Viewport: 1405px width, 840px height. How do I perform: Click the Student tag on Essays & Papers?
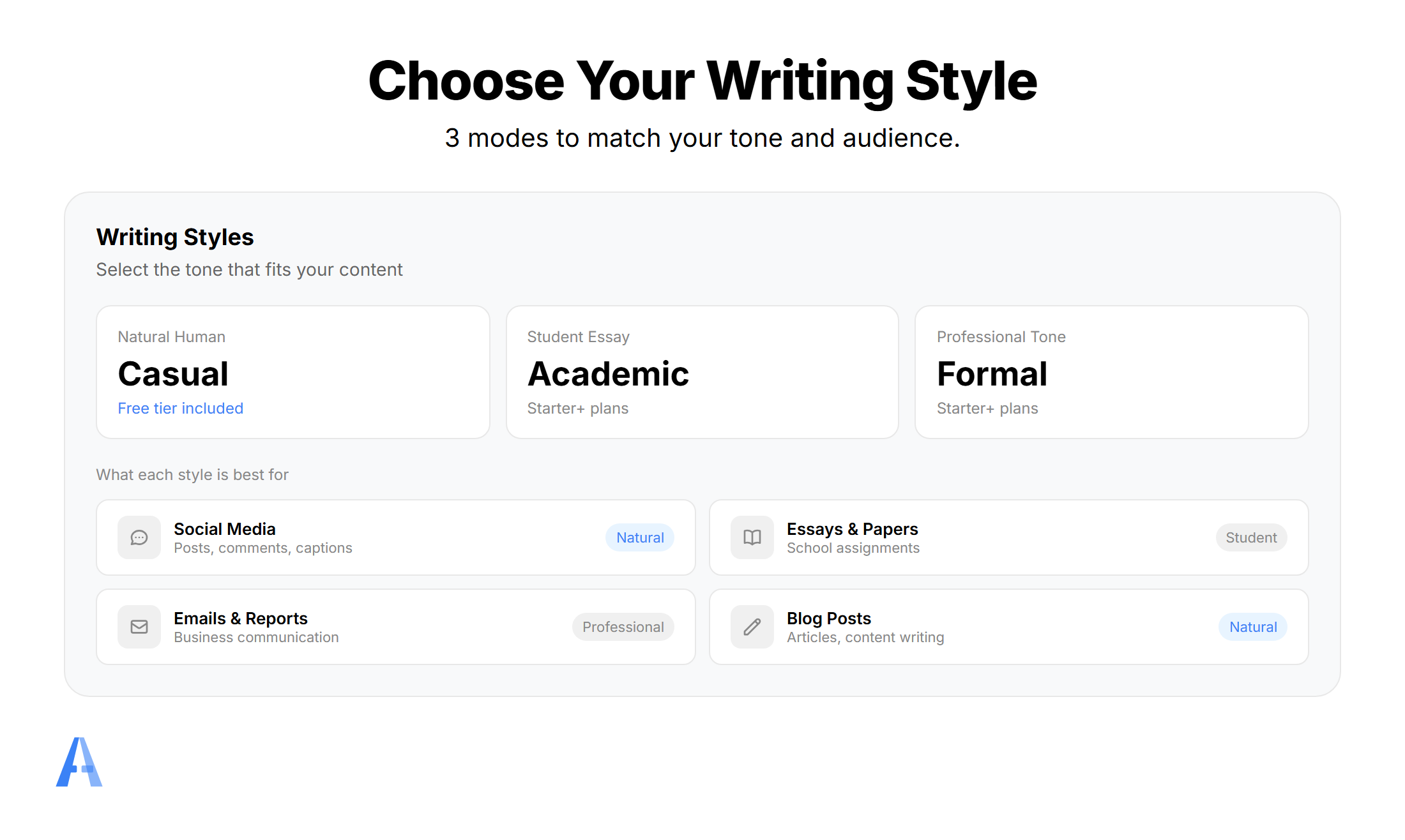pos(1251,537)
